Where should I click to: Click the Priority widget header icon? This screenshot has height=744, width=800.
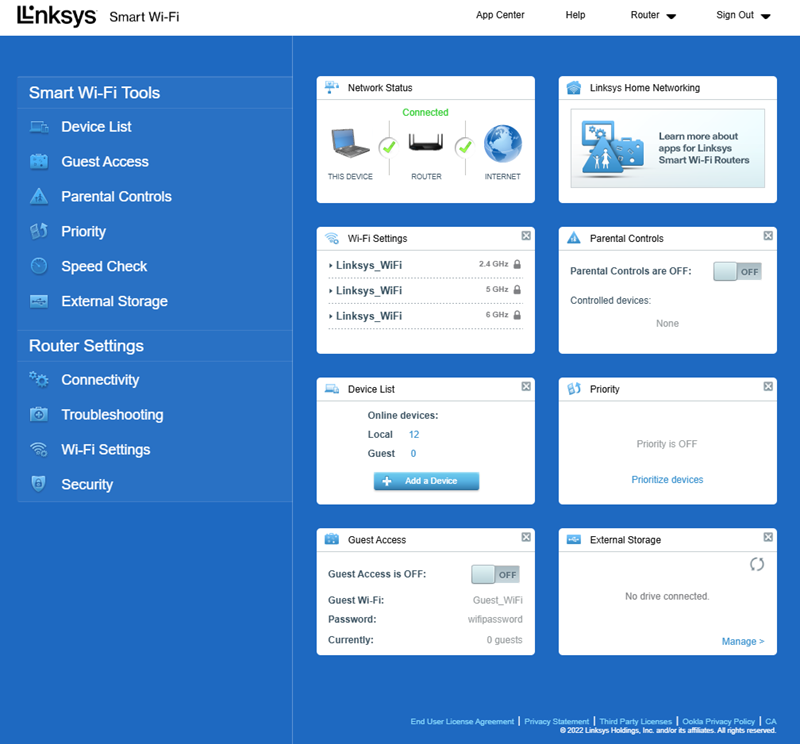click(x=573, y=389)
